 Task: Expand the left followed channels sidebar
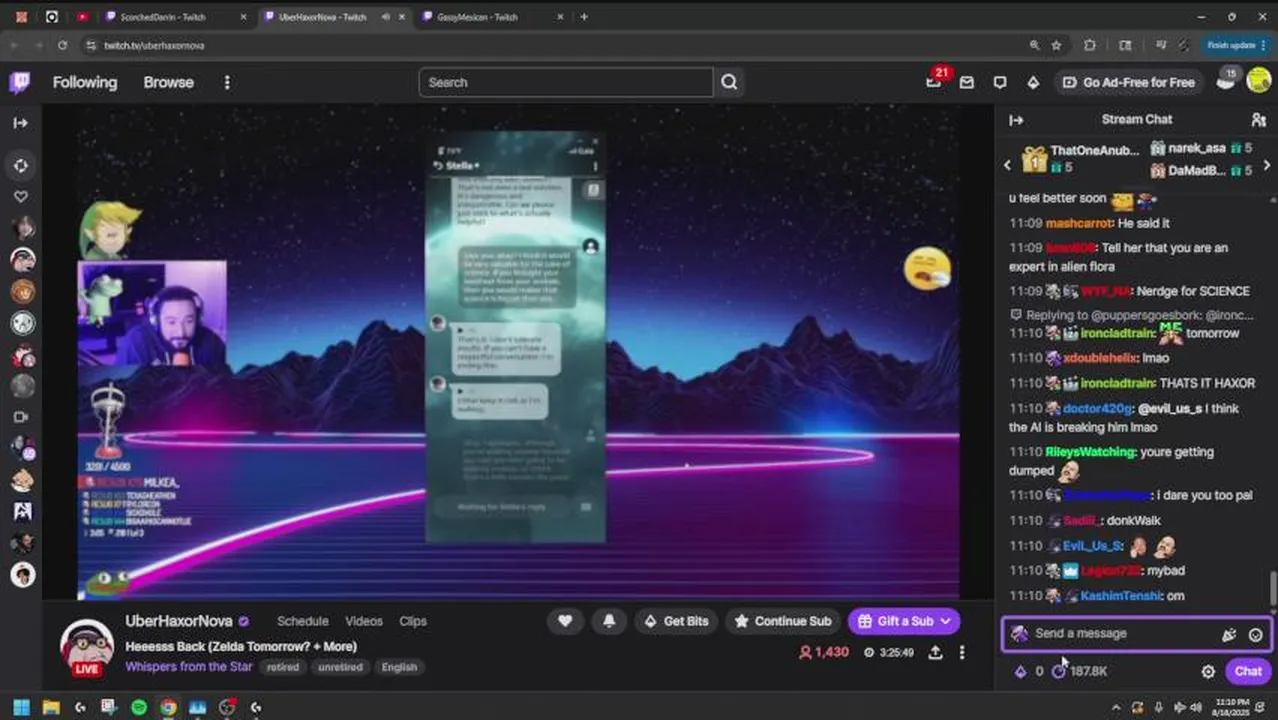pyautogui.click(x=20, y=123)
